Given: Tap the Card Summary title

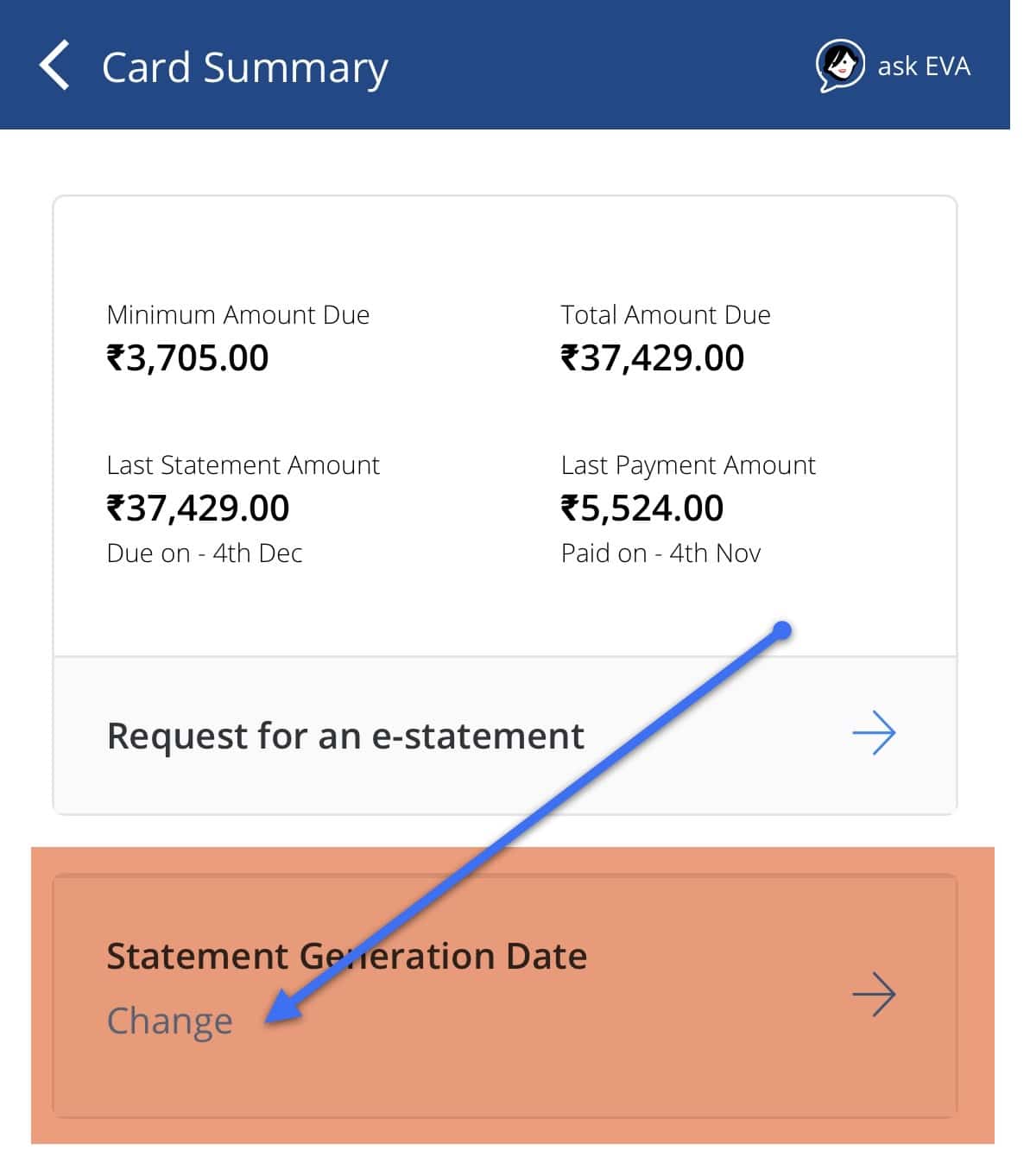Looking at the screenshot, I should coord(245,67).
